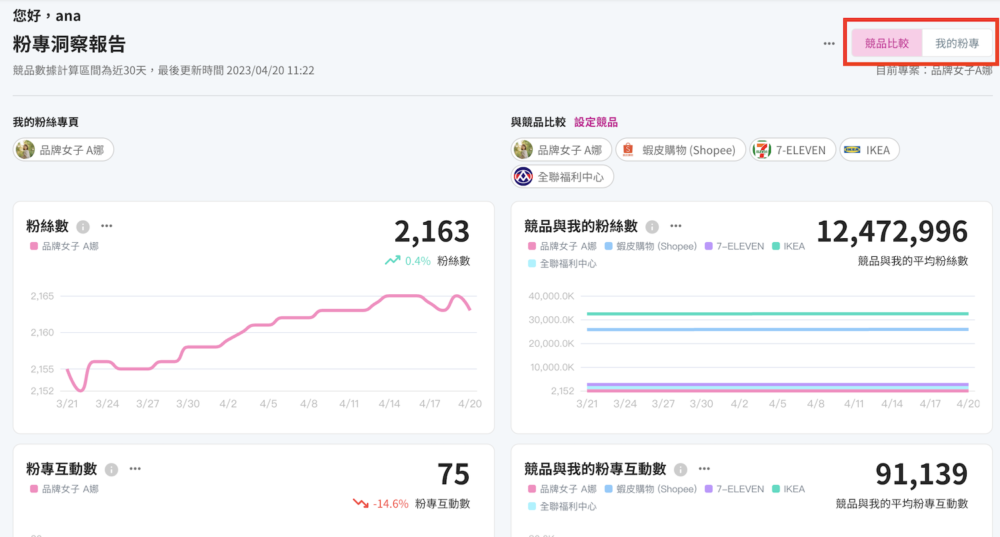
Task: Toggle the 蝦皮購物 legend in 競品與我的粉絲數 chart
Action: pos(650,246)
